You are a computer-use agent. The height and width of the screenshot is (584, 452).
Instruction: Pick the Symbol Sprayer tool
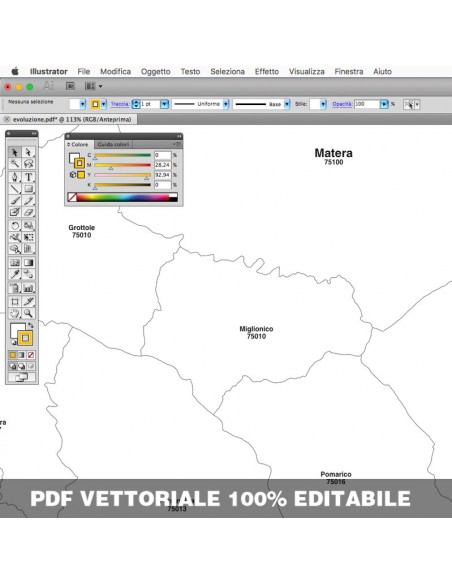[15, 288]
